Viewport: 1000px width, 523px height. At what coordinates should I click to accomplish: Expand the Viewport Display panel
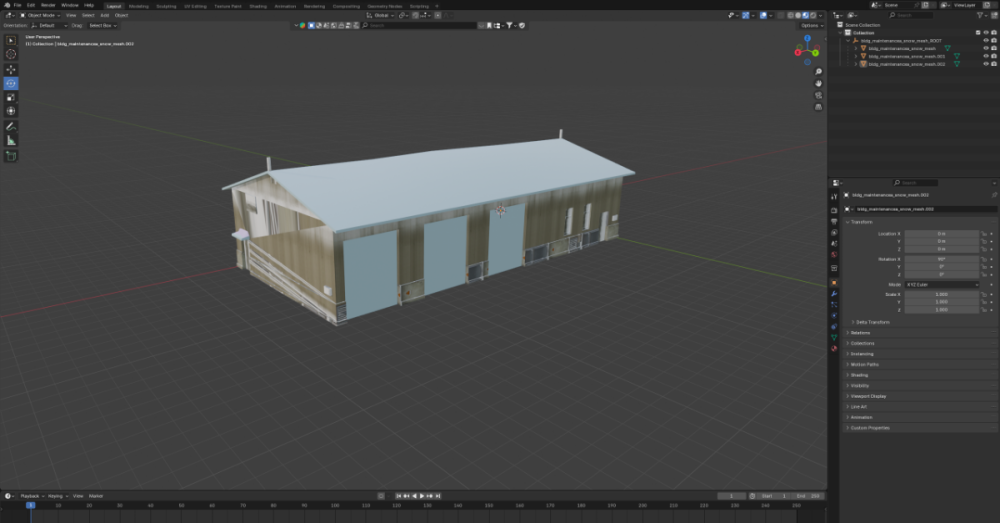(x=868, y=396)
